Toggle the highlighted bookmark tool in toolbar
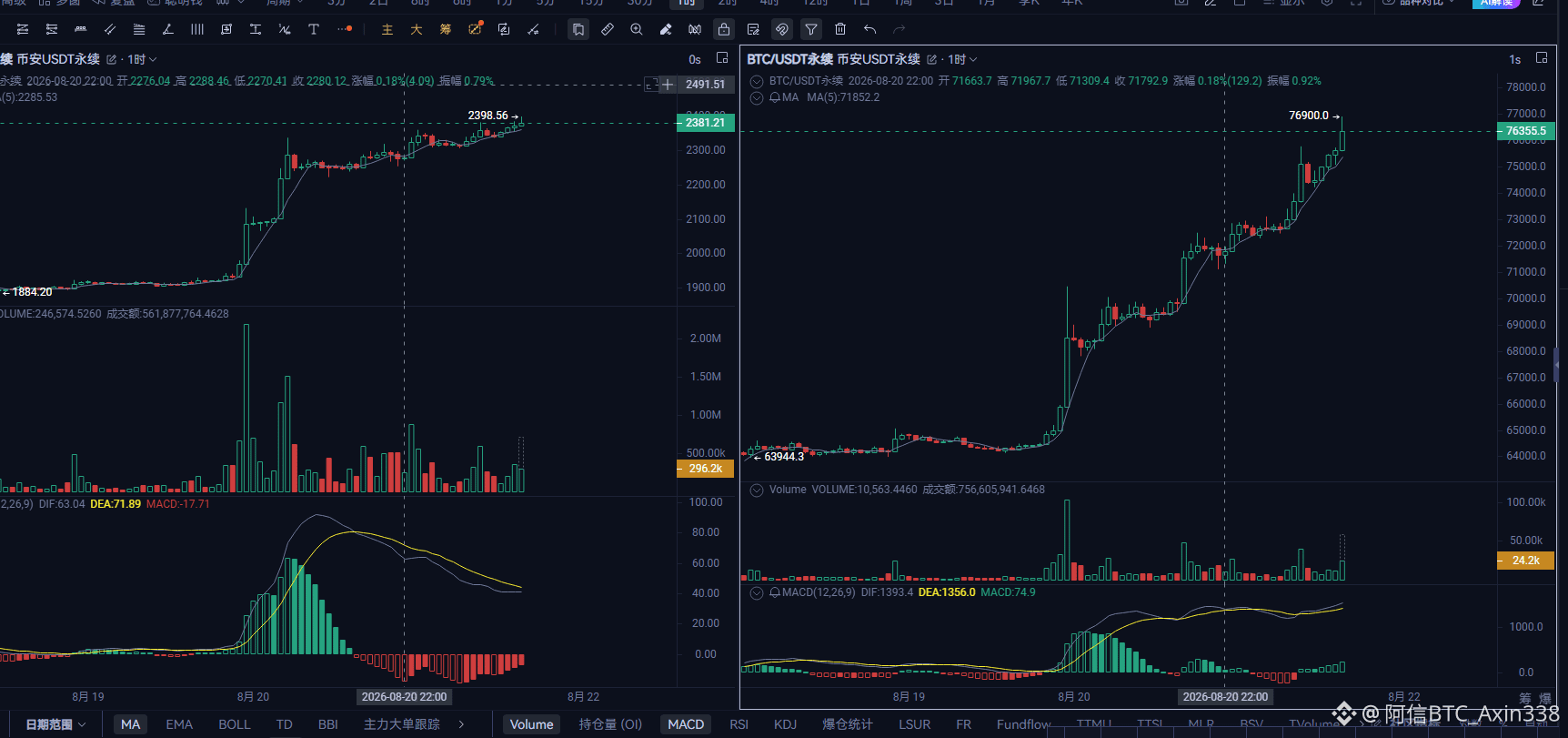Viewport: 1568px width, 738px height. click(578, 29)
